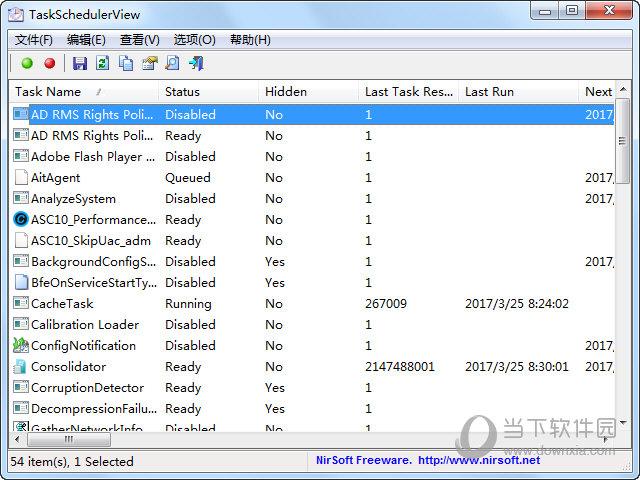The height and width of the screenshot is (480, 640).
Task: Open the 文件(F) menu
Action: coord(34,40)
